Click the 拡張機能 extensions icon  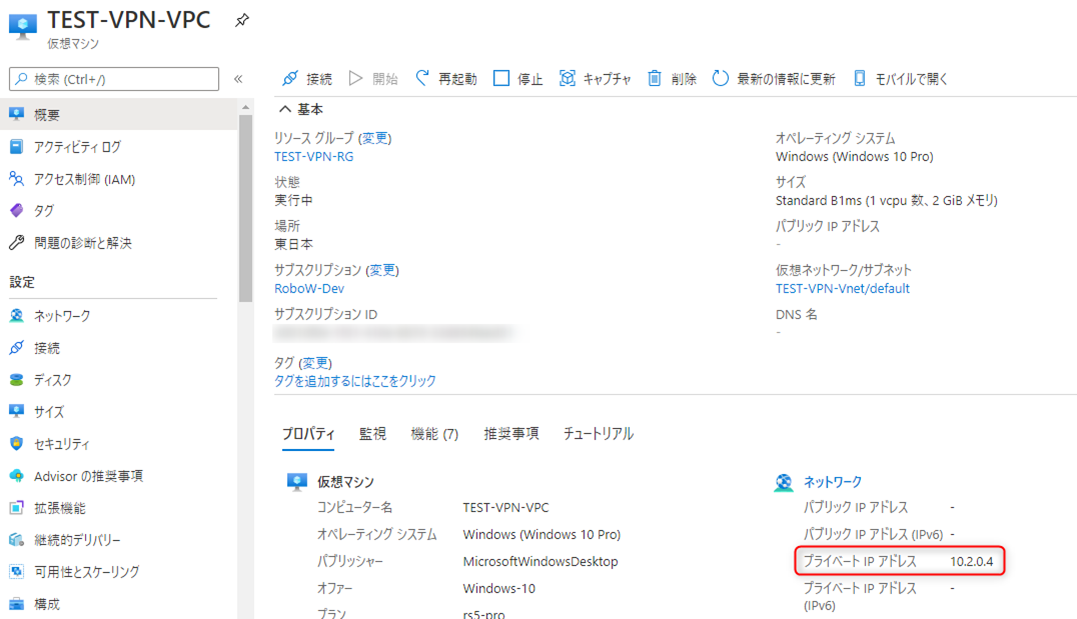16,508
